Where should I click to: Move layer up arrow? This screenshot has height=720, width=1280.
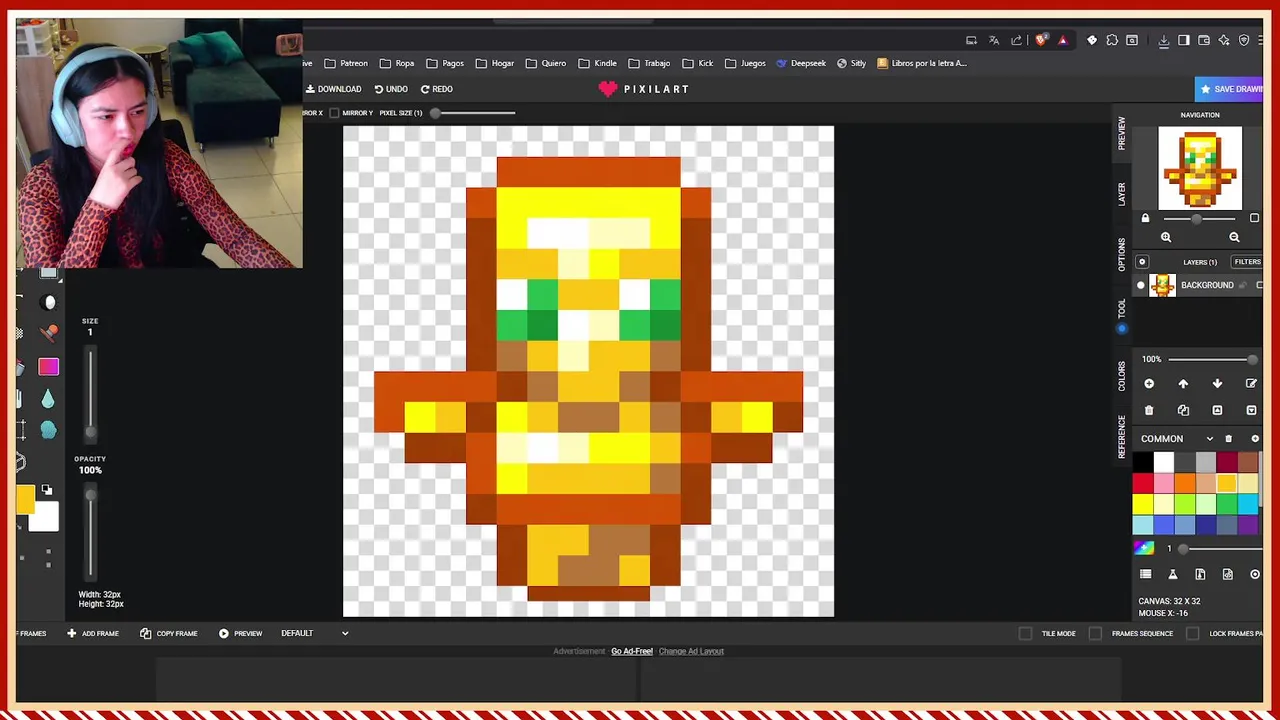tap(1183, 384)
